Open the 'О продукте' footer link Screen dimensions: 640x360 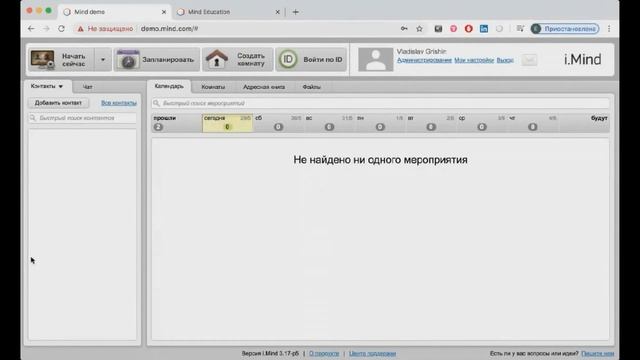pos(324,353)
